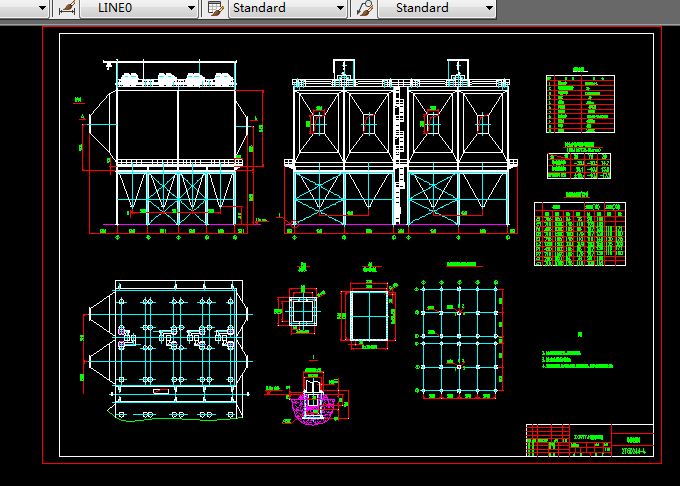Open the dimension style Standard dropdown
This screenshot has width=680, height=486.
tap(339, 8)
